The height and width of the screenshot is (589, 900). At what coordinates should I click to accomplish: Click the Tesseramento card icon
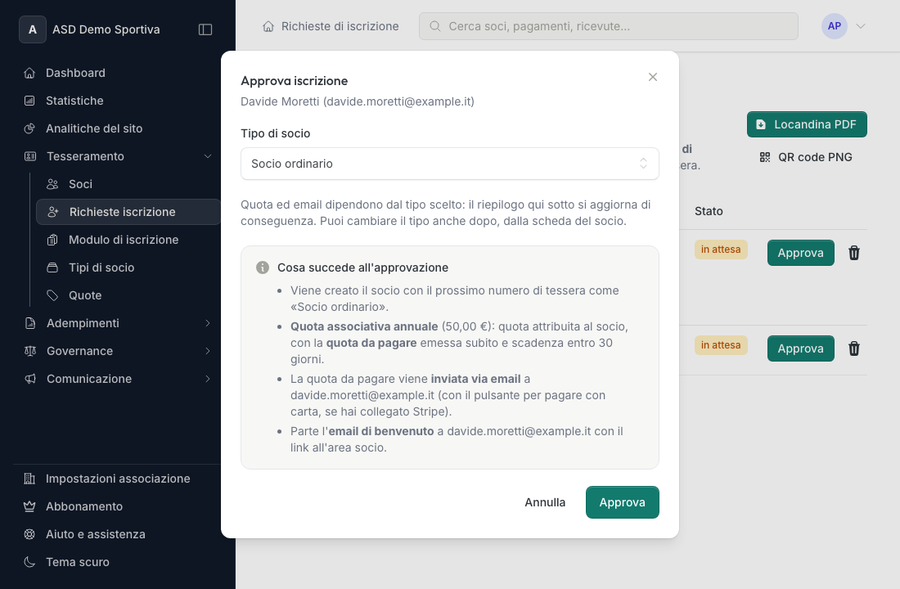point(30,156)
